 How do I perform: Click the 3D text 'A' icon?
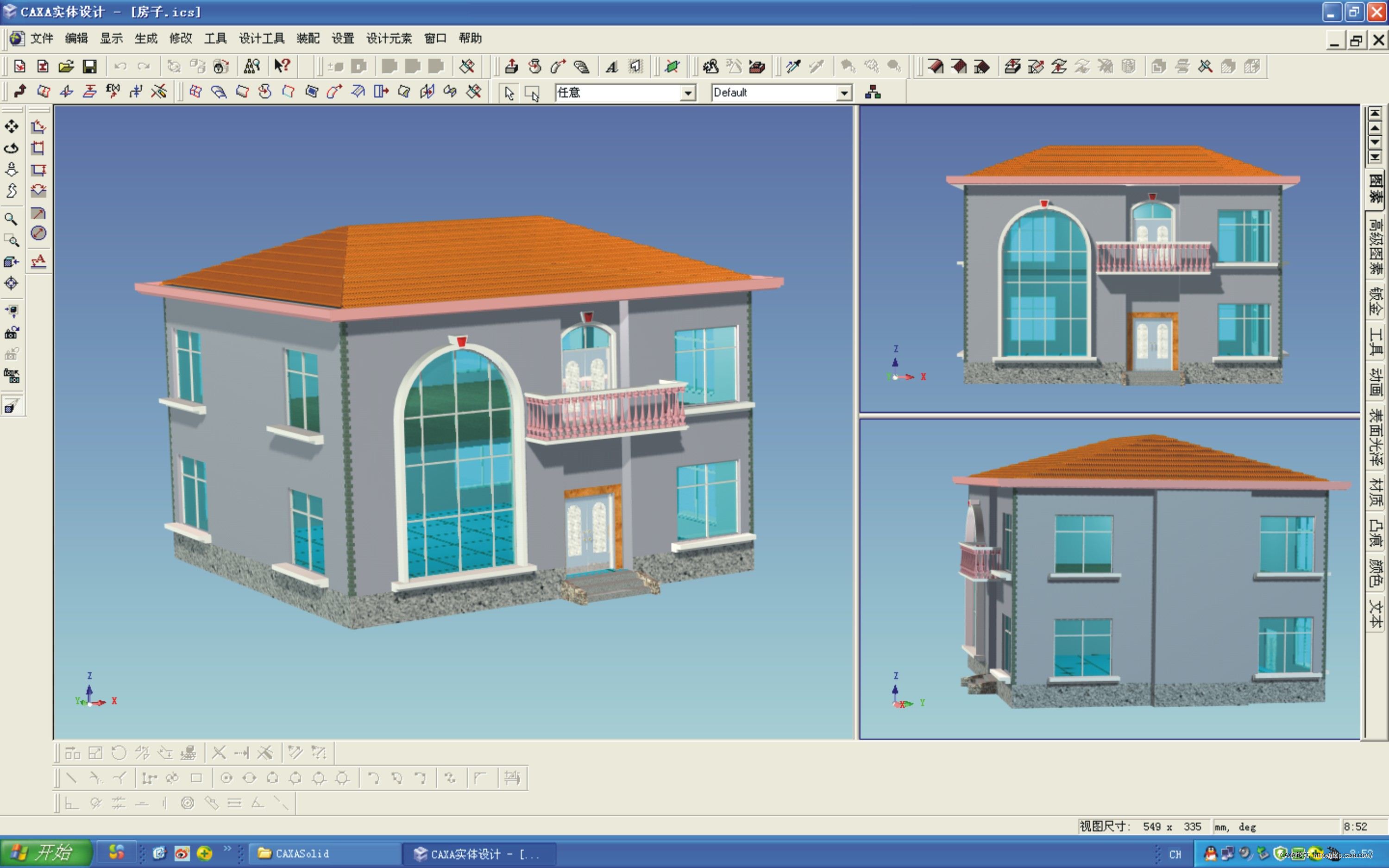612,67
